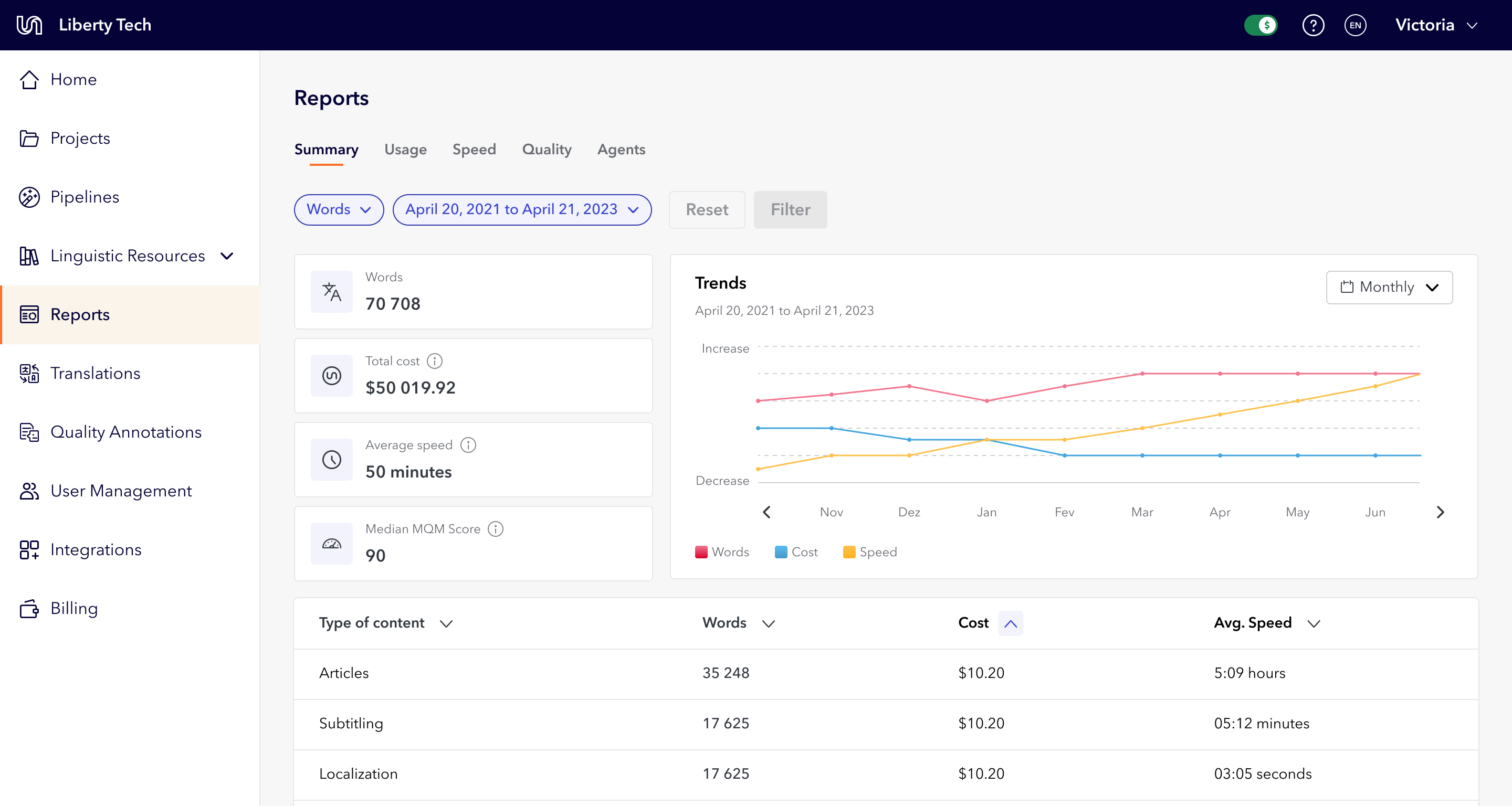Viewport: 1512px width, 806px height.
Task: Click the 03:05 seconds speed value
Action: 1263,774
